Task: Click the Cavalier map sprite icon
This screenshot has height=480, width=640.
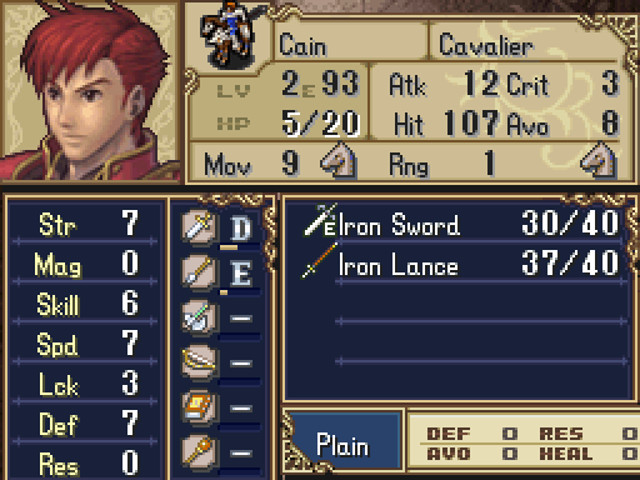Action: pos(230,34)
